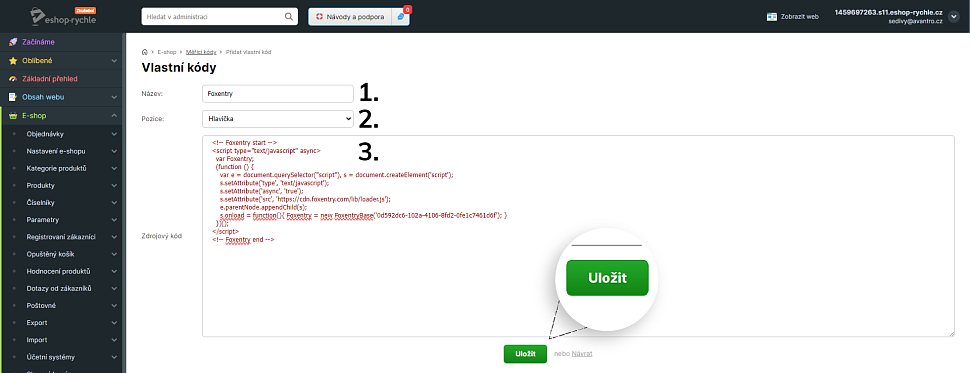The width and height of the screenshot is (970, 373).
Task: Click the Přidat vlastní kód breadcrumb text
Action: point(248,52)
